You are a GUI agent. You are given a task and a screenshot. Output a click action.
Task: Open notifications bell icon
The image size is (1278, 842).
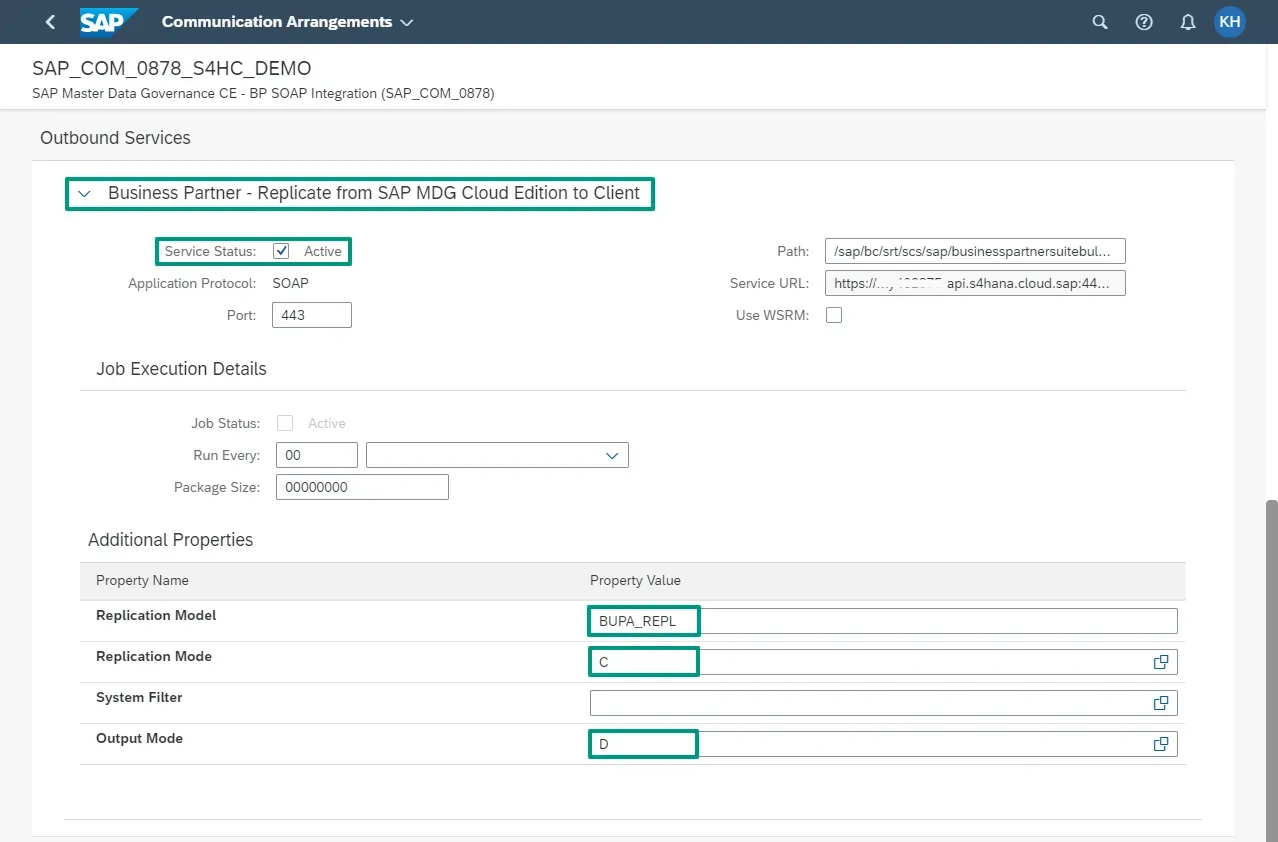coord(1188,22)
